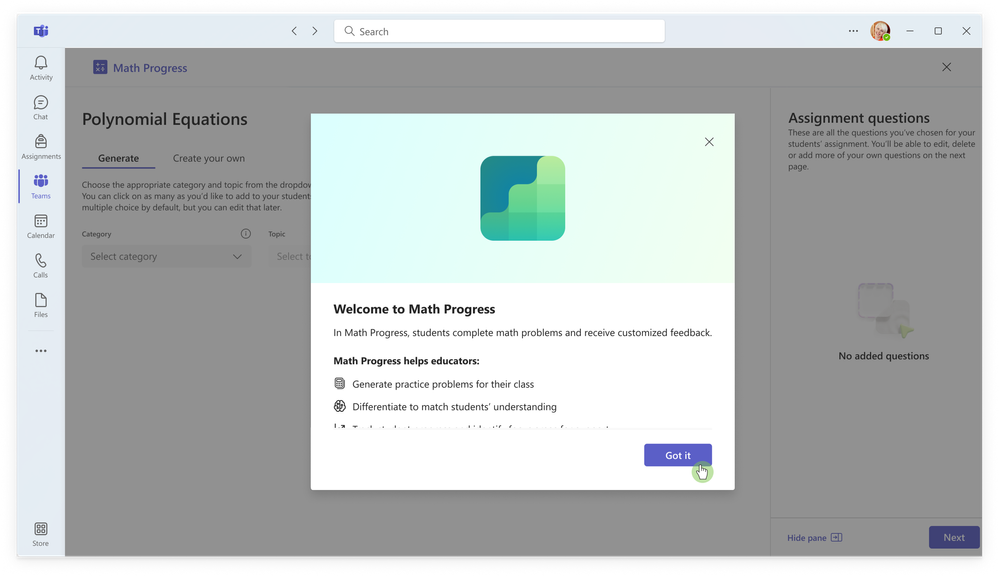Click the Next button

pos(953,537)
